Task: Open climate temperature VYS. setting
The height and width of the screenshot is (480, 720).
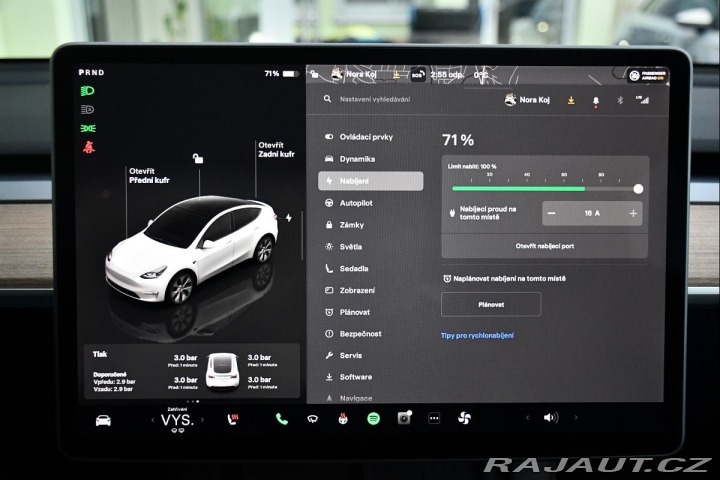Action: click(x=177, y=420)
